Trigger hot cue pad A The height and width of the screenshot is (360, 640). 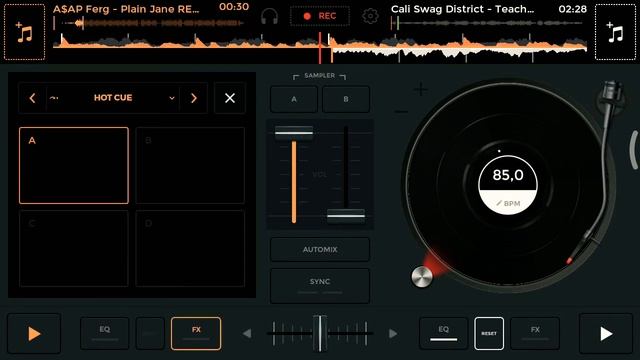[x=74, y=165]
